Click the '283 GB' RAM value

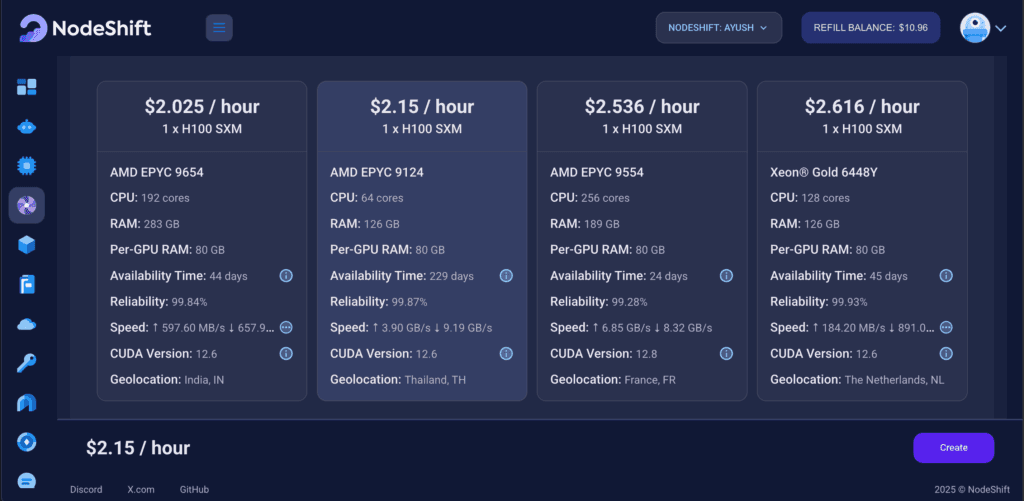click(163, 224)
